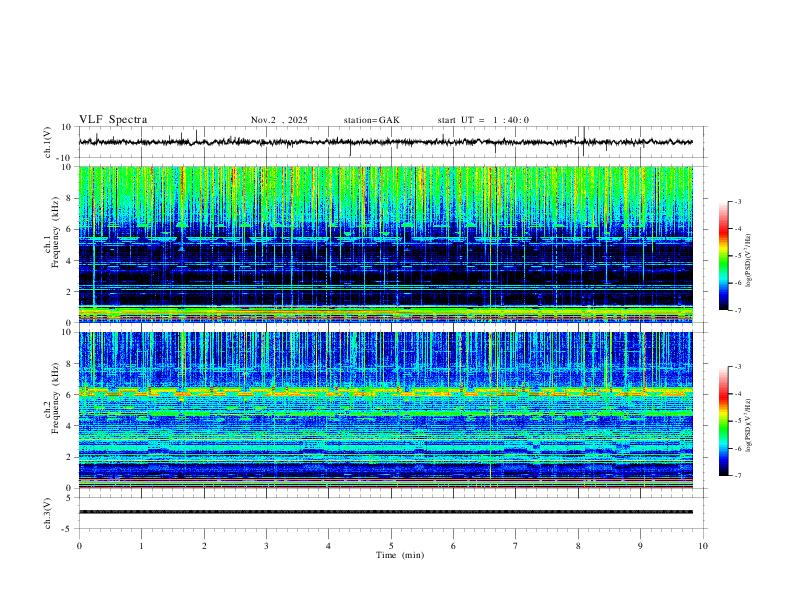Click the ch.2 PSD color scale bar

pyautogui.click(x=724, y=421)
